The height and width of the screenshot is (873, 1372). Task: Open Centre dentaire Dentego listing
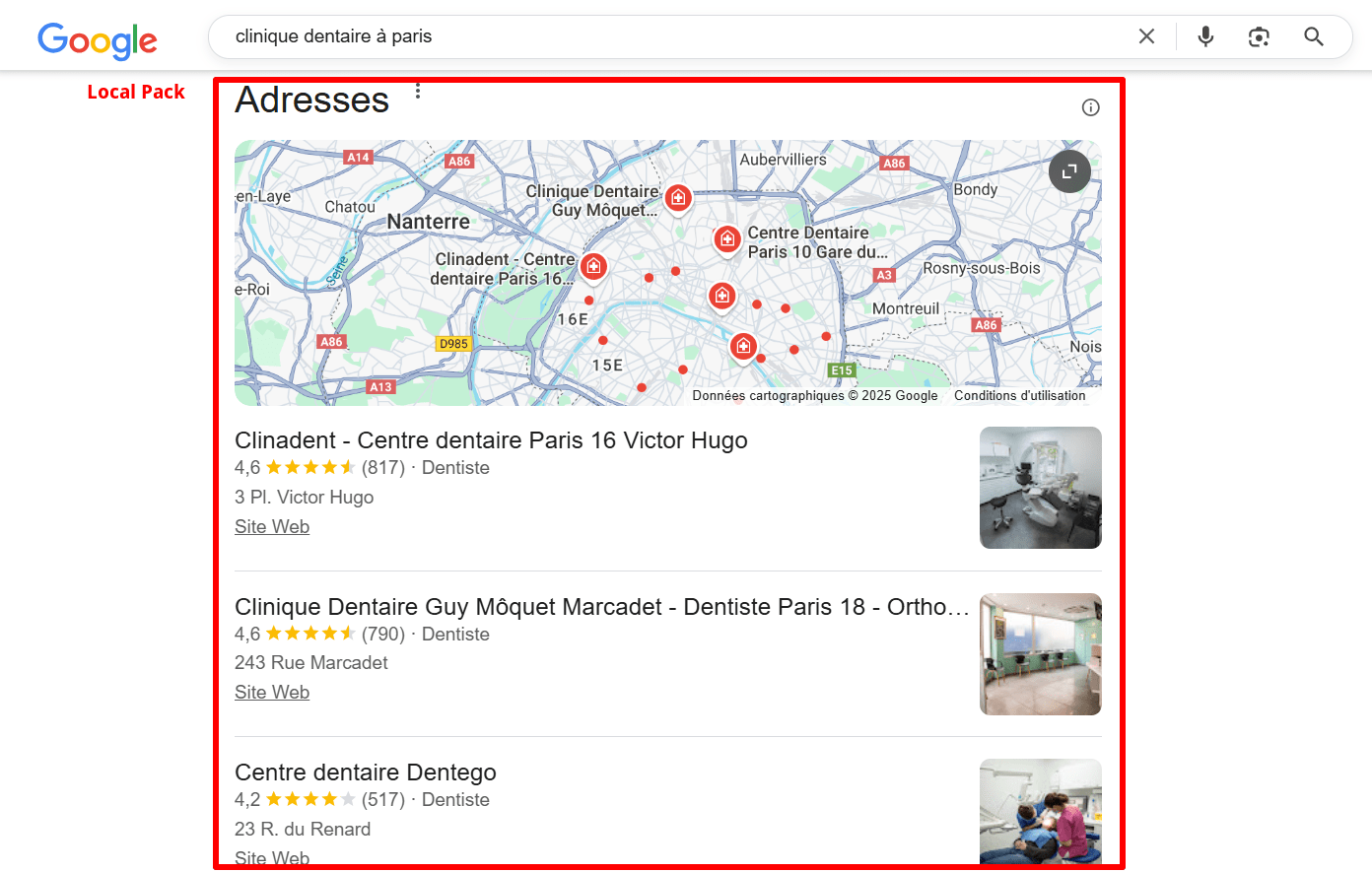click(366, 772)
